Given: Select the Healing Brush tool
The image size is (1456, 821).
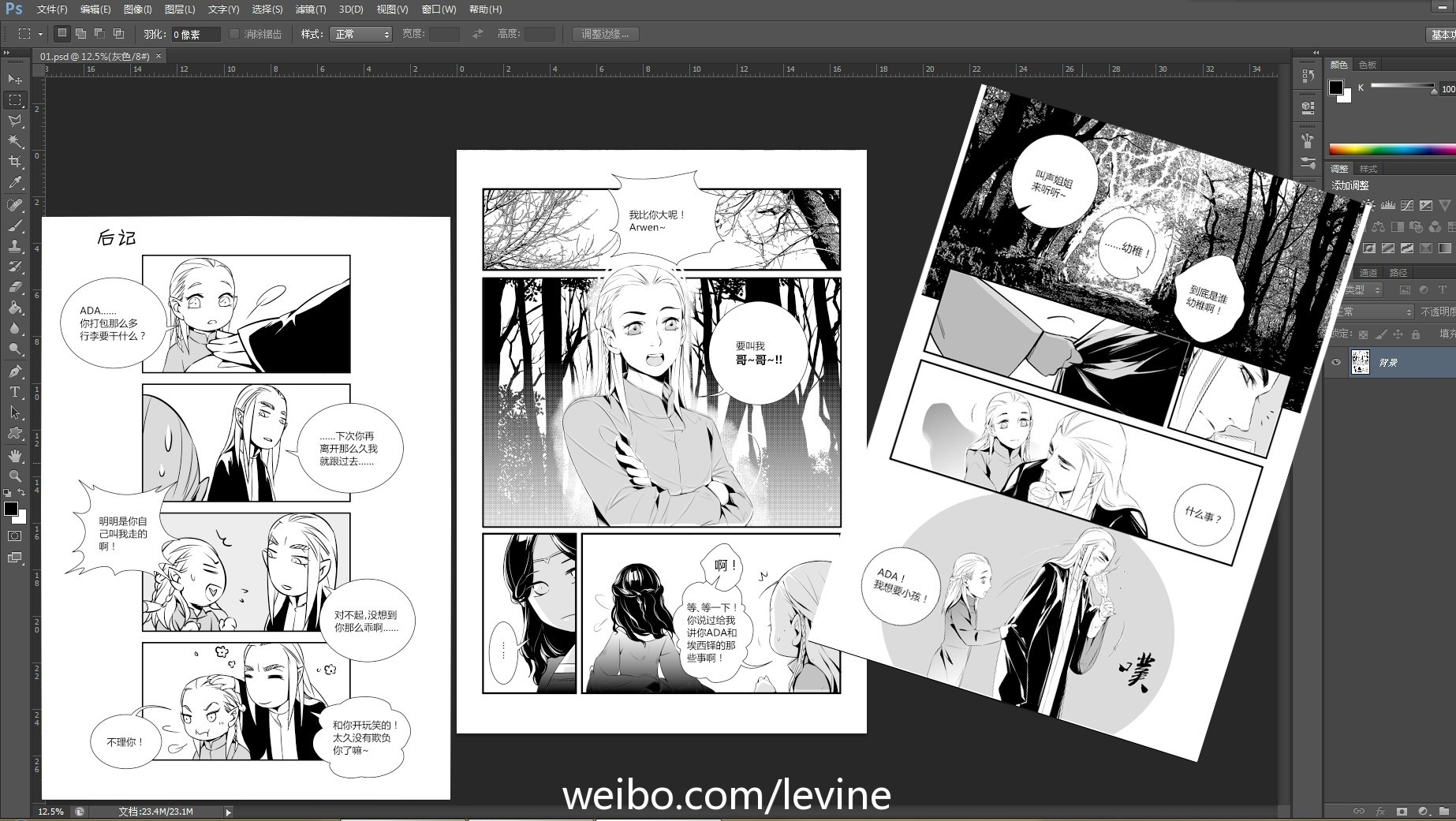Looking at the screenshot, I should click(15, 205).
